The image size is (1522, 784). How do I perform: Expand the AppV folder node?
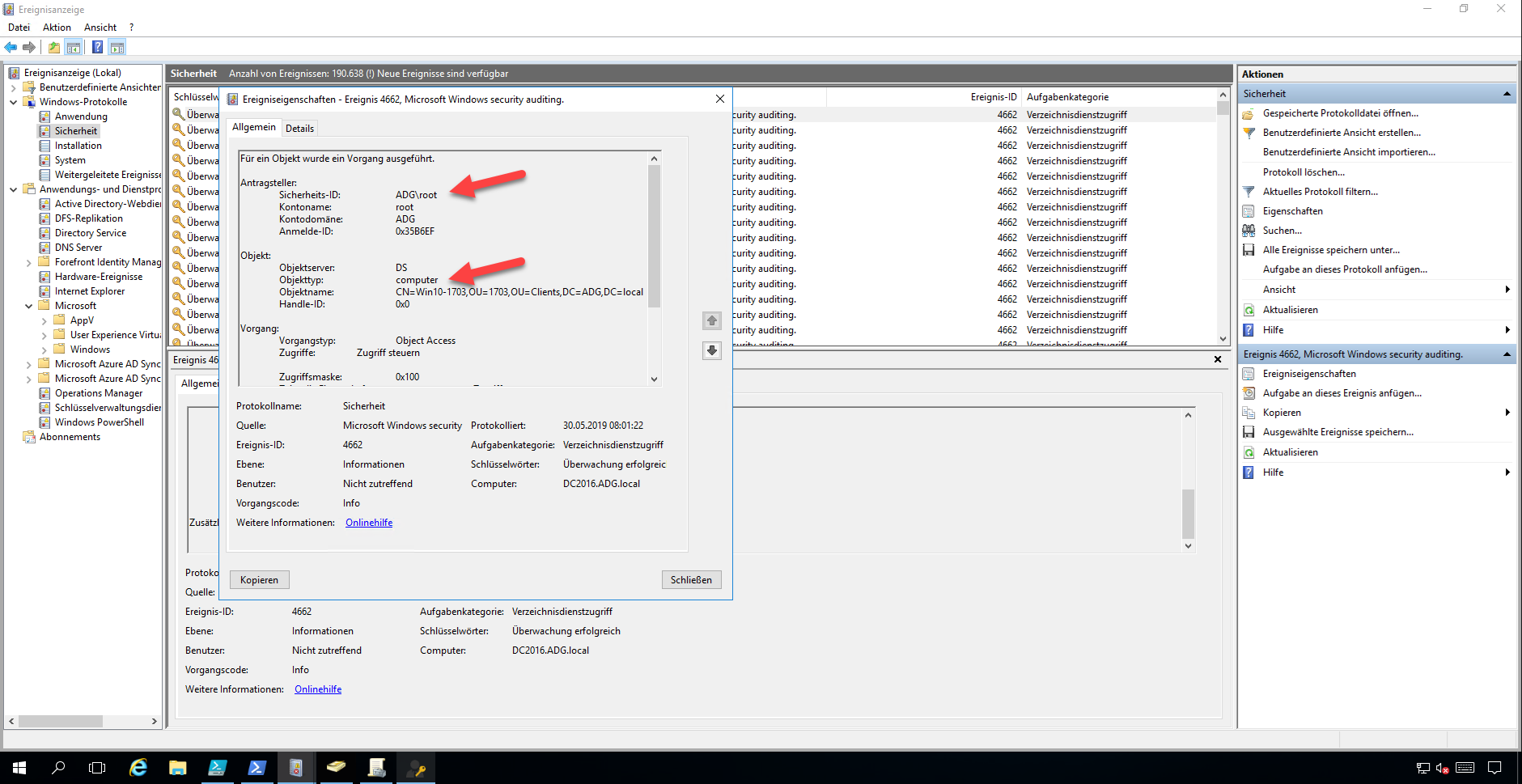pos(45,320)
